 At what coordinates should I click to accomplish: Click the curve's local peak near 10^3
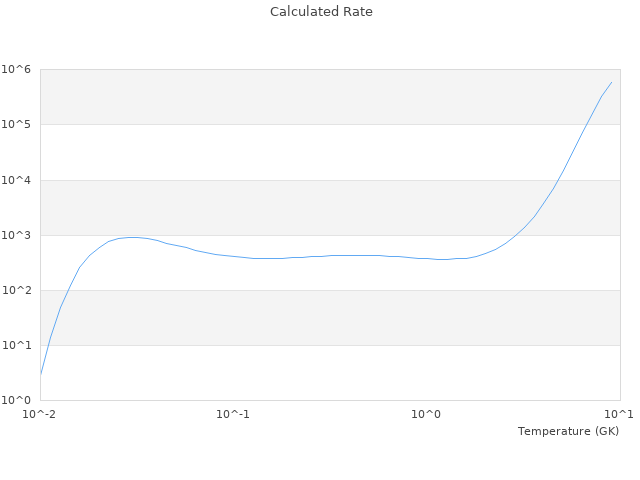(131, 237)
